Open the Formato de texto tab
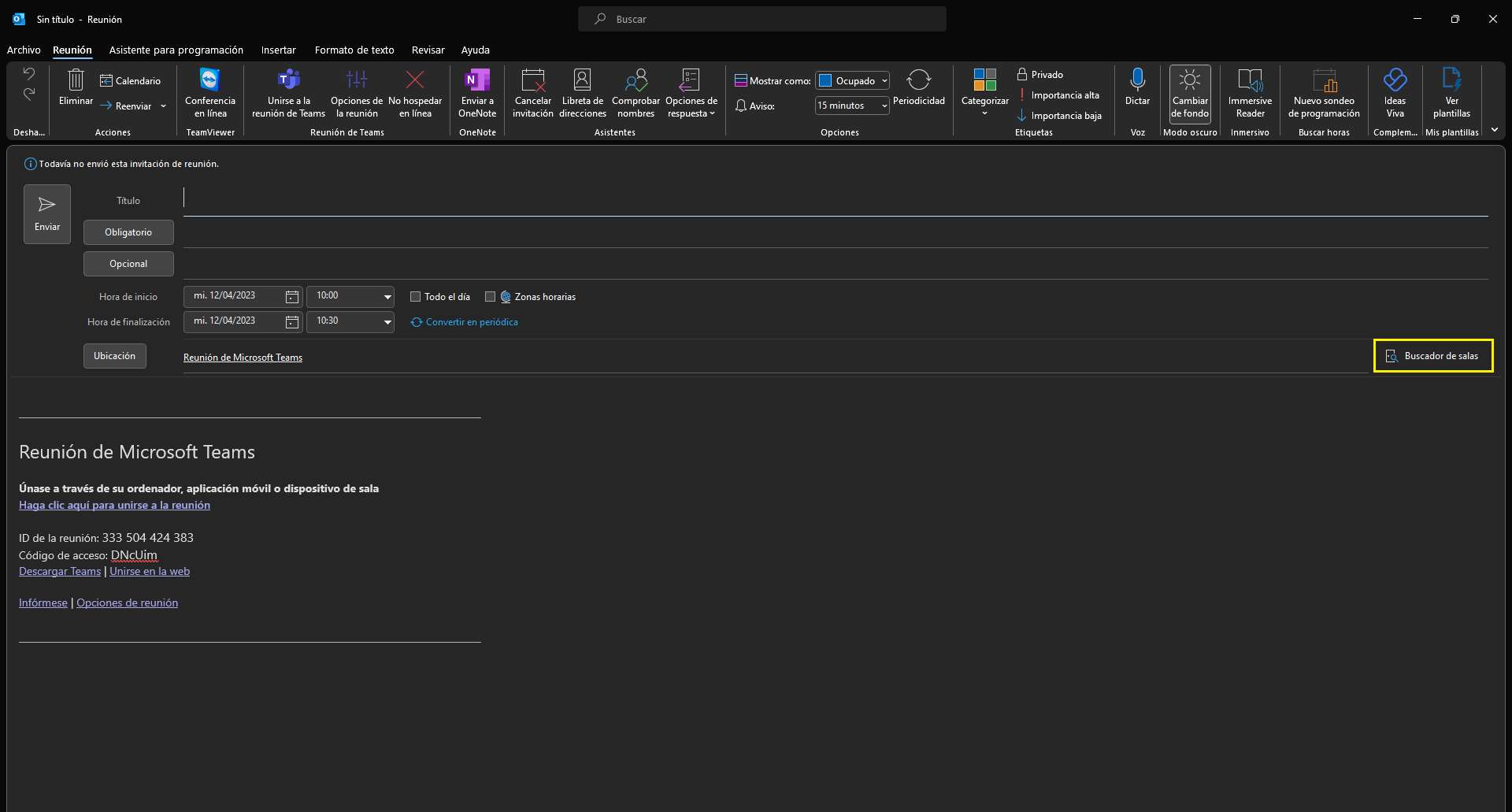 pos(354,50)
